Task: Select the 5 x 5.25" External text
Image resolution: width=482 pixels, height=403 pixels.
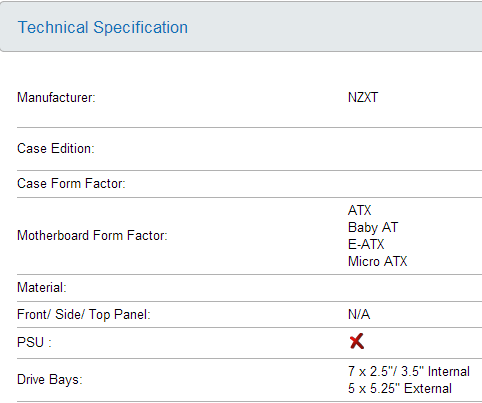Action: [x=400, y=389]
